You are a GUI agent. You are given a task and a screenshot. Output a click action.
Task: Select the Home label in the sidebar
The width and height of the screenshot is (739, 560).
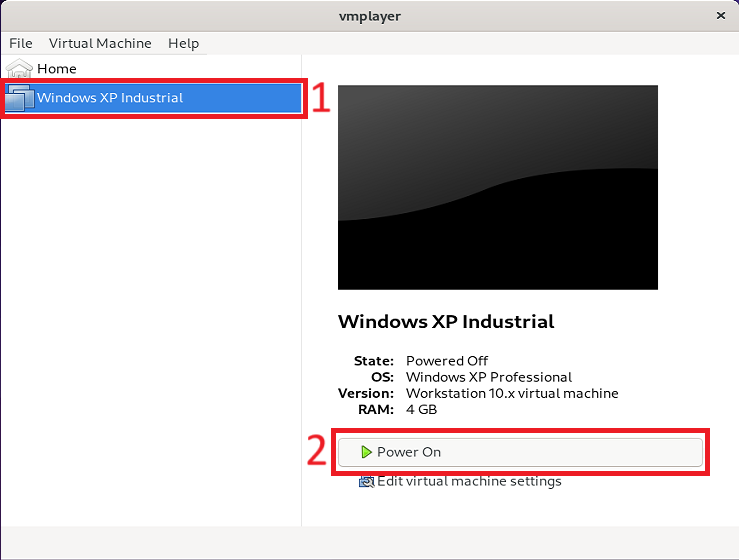[x=57, y=69]
